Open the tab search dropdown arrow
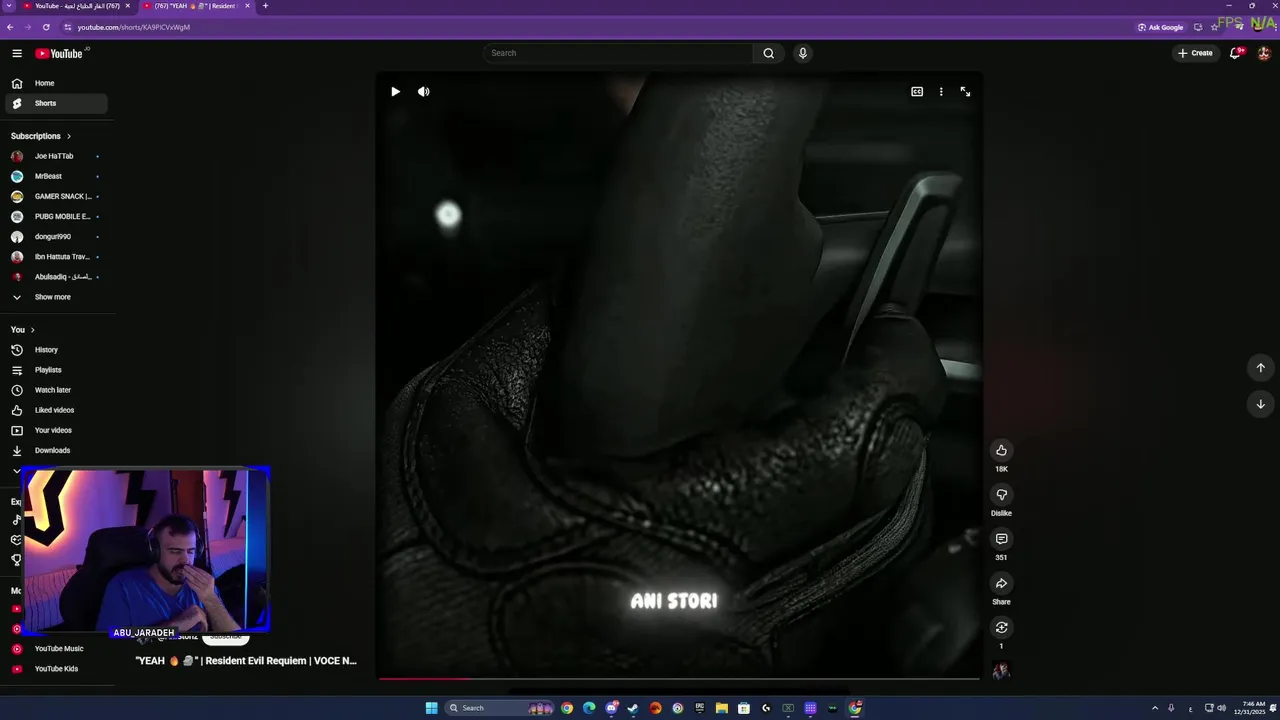The width and height of the screenshot is (1280, 720). (x=9, y=6)
